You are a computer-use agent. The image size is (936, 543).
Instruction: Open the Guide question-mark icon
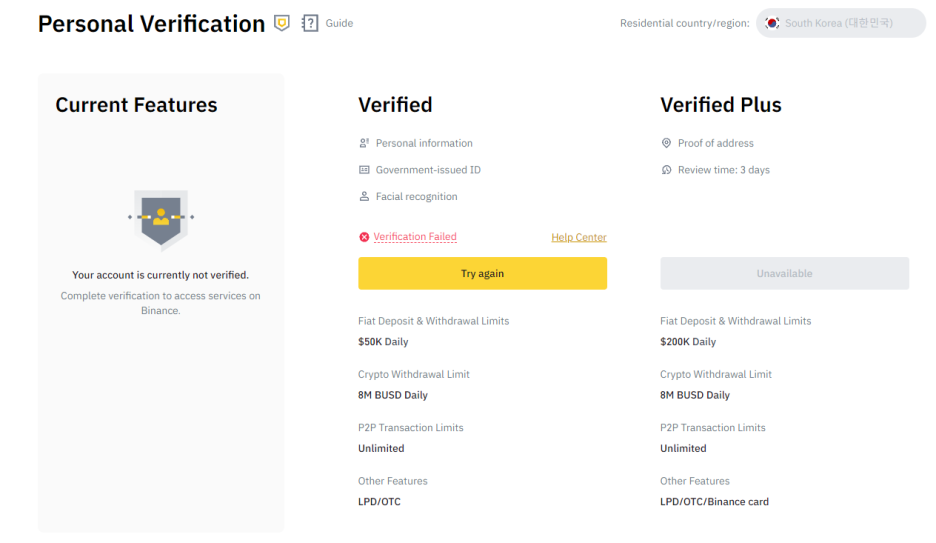pos(310,23)
